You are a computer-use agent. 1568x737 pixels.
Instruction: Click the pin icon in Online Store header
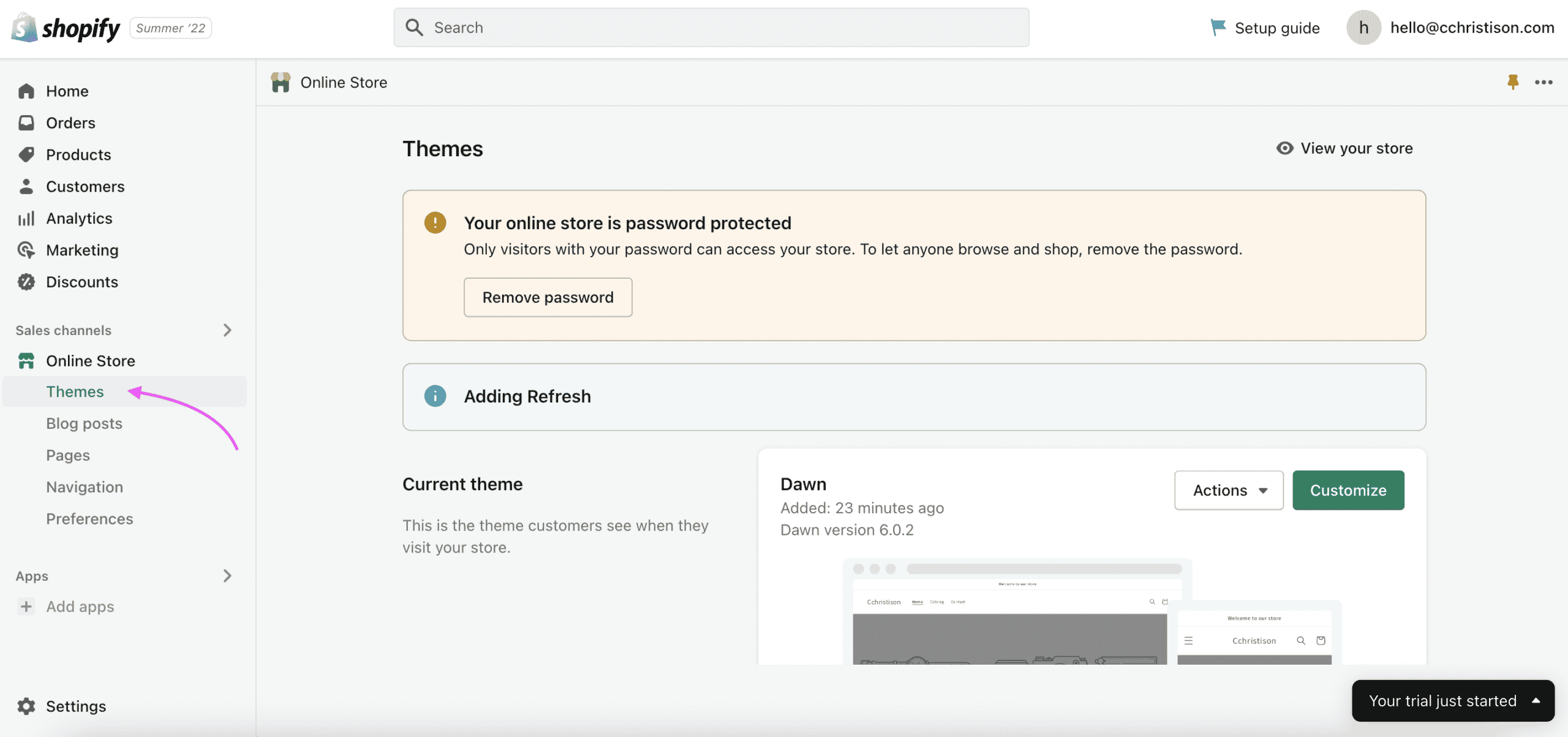tap(1513, 82)
